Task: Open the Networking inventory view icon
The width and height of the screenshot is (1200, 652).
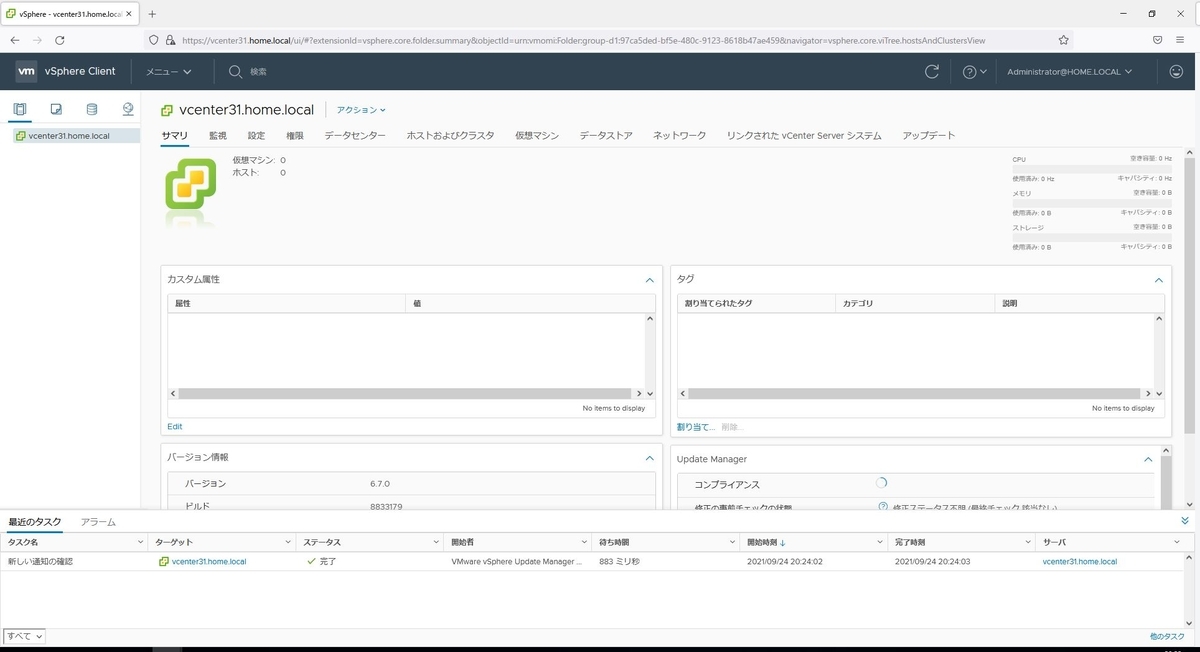Action: pos(128,109)
